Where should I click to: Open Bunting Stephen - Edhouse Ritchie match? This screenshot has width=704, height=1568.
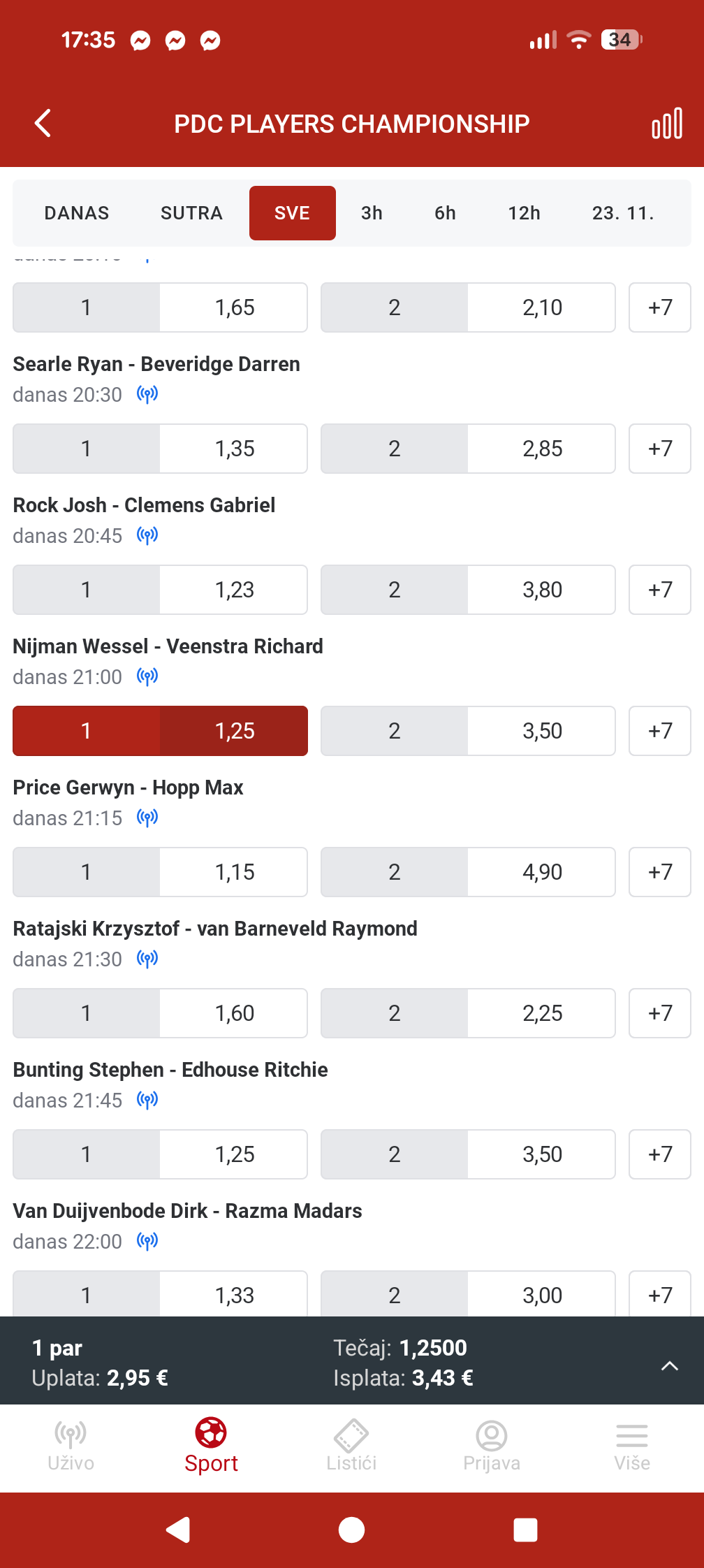[170, 1070]
